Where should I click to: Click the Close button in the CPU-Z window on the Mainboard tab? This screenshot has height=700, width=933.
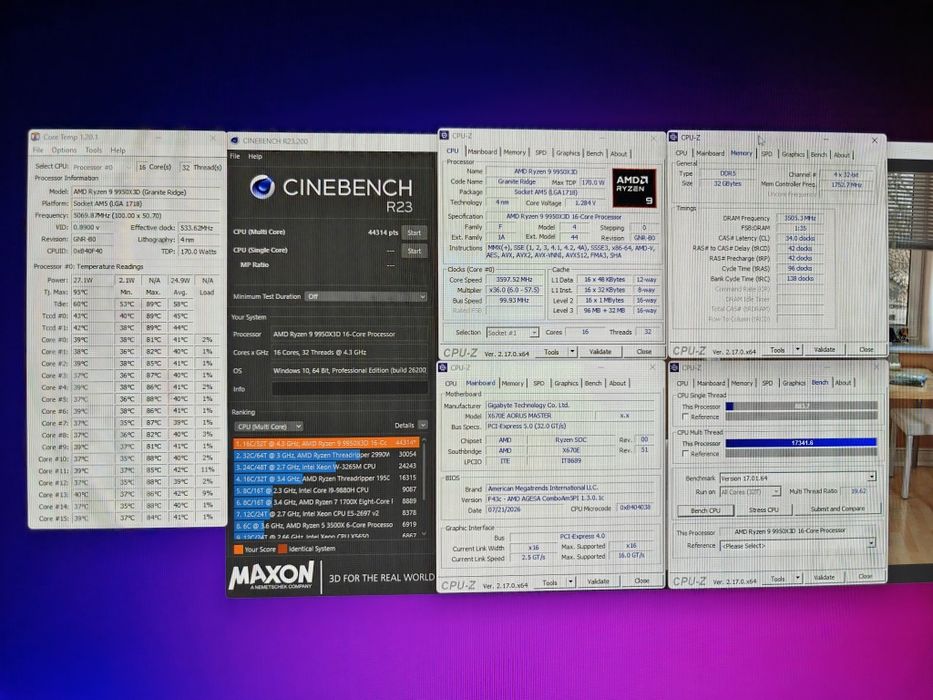pyautogui.click(x=641, y=581)
